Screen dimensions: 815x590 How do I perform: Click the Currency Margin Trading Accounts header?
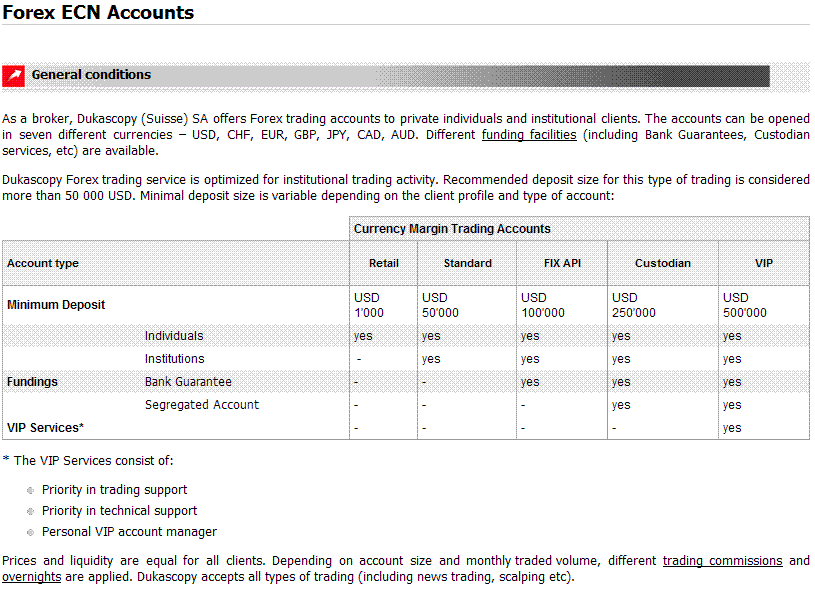(x=452, y=229)
